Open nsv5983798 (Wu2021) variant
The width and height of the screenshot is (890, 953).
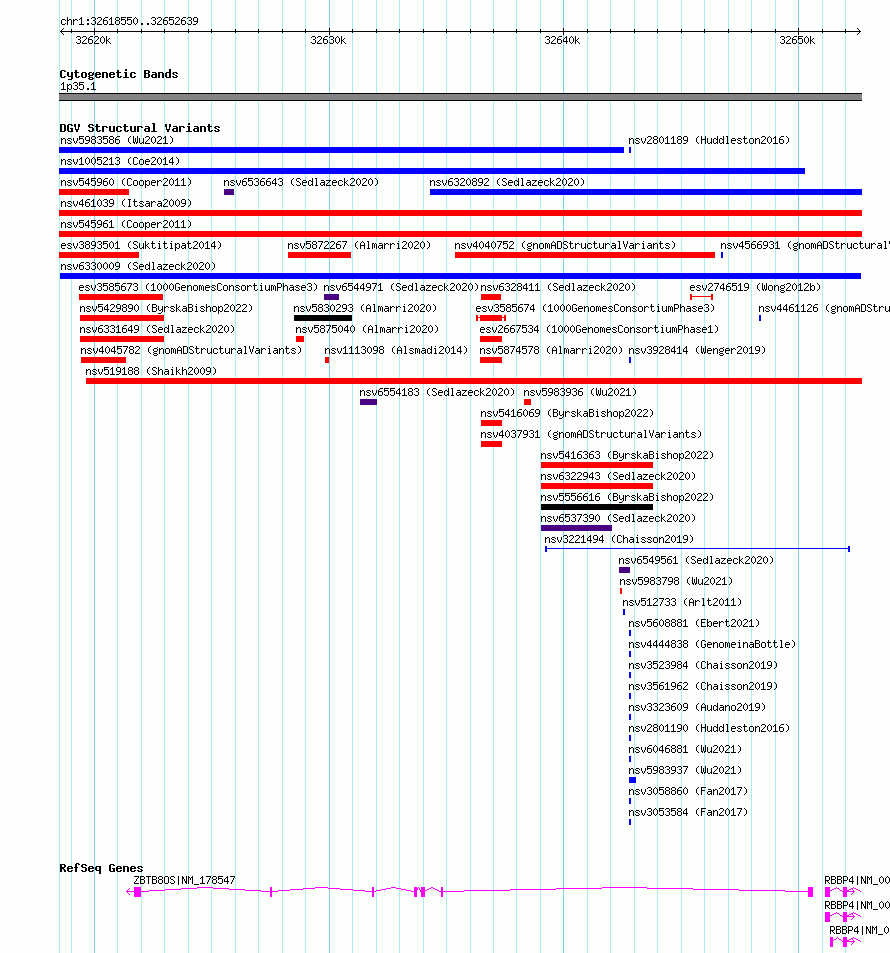pyautogui.click(x=676, y=582)
